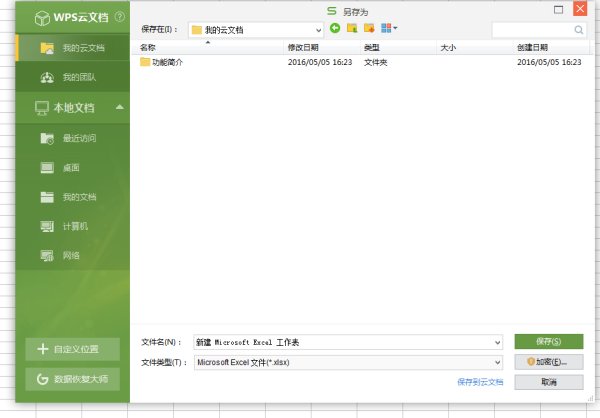Sort by 大小 column header

click(474, 47)
